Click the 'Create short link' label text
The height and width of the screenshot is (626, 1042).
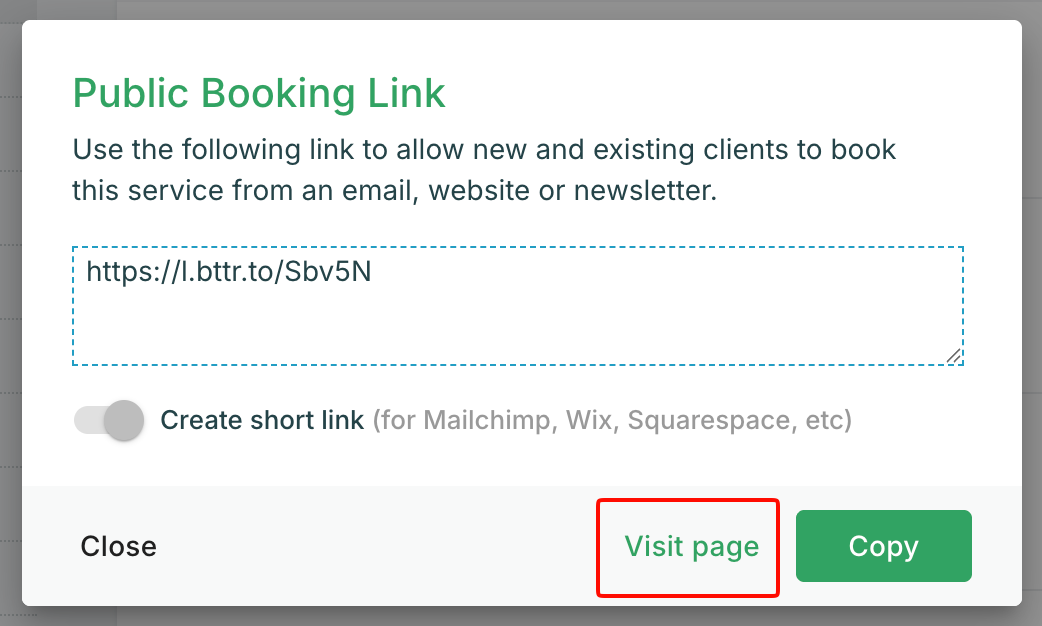pyautogui.click(x=262, y=420)
